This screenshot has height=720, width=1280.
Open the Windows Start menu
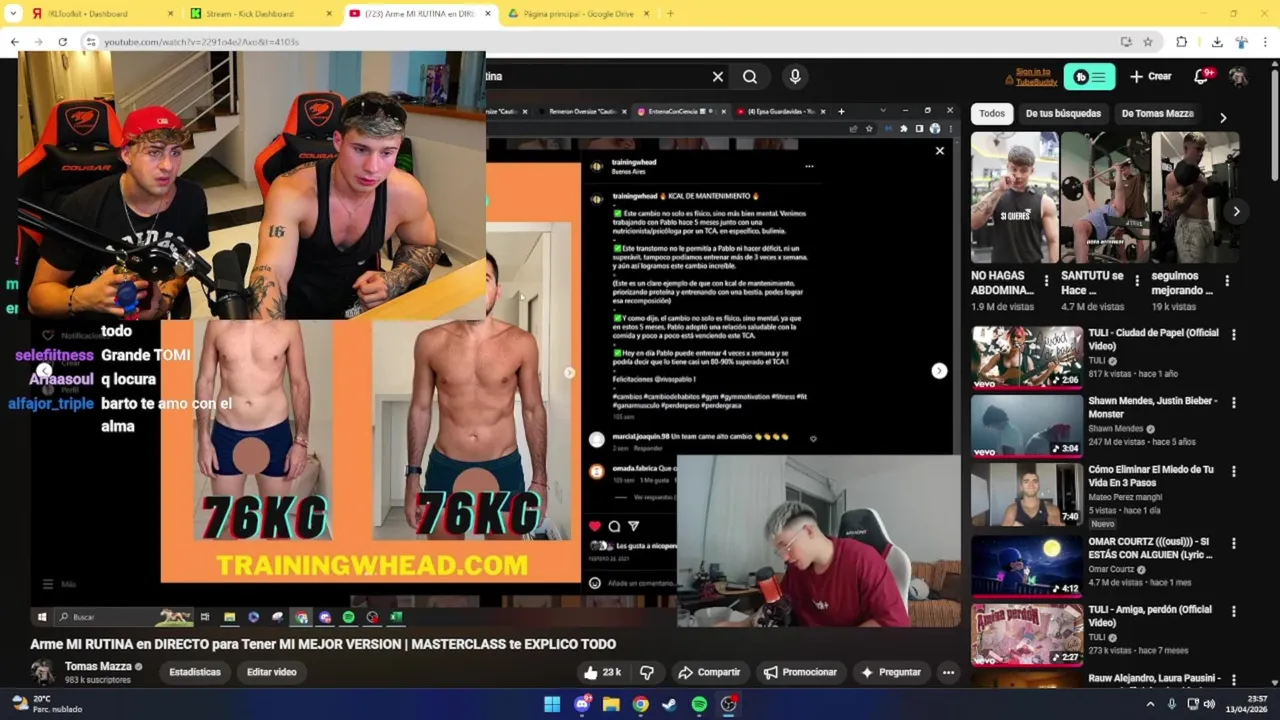(x=552, y=704)
